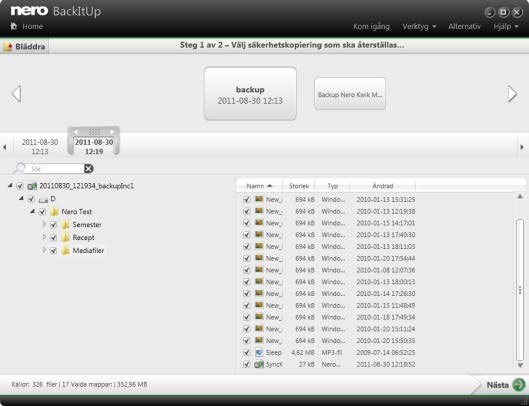529x406 pixels.
Task: Click the backup set icon in tree
Action: point(32,186)
